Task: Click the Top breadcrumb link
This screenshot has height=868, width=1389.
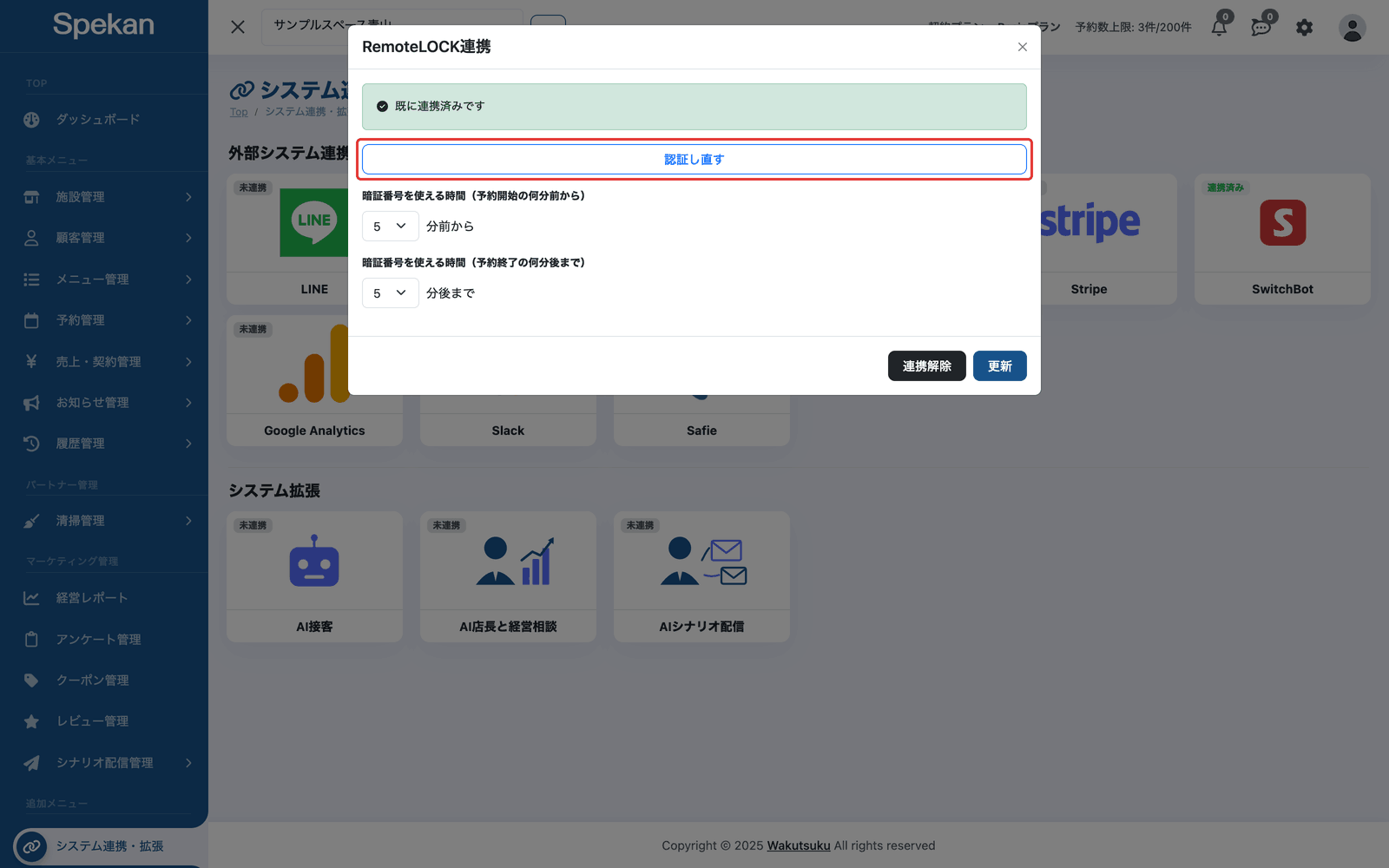Action: tap(239, 112)
